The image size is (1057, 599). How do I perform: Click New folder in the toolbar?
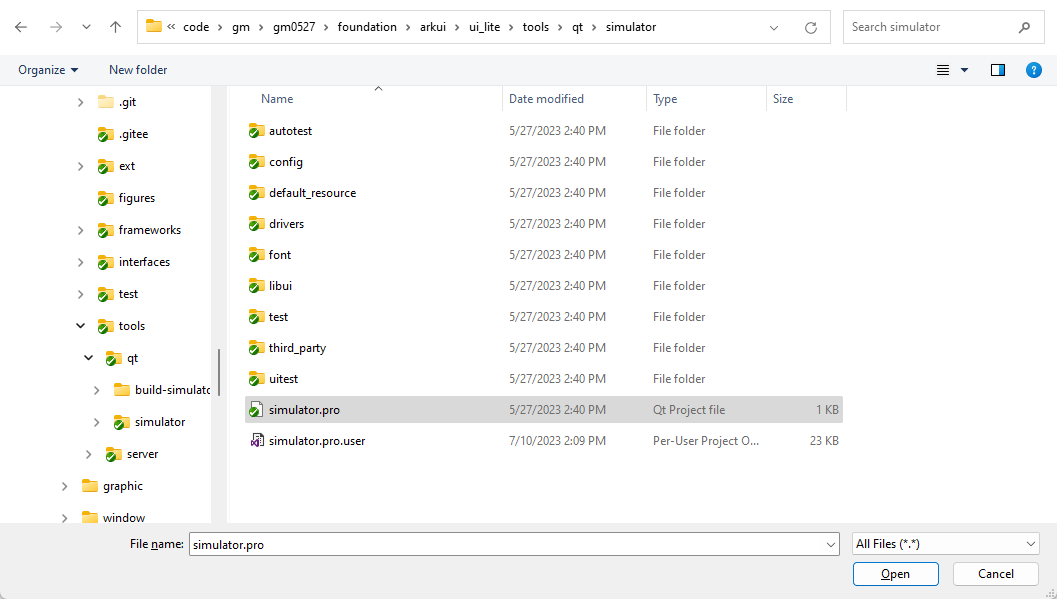[138, 70]
